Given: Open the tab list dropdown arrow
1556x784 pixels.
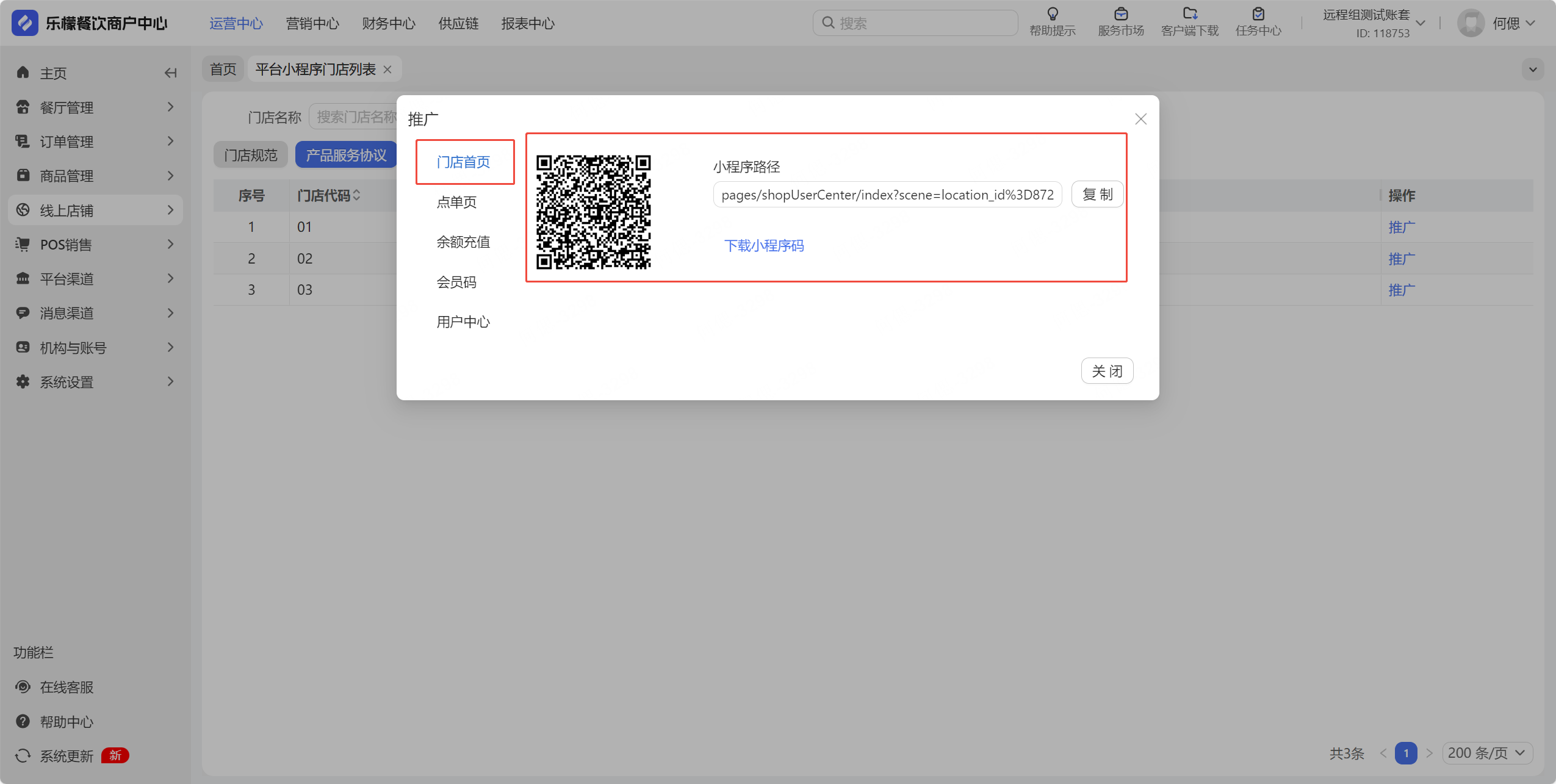Looking at the screenshot, I should 1532,70.
